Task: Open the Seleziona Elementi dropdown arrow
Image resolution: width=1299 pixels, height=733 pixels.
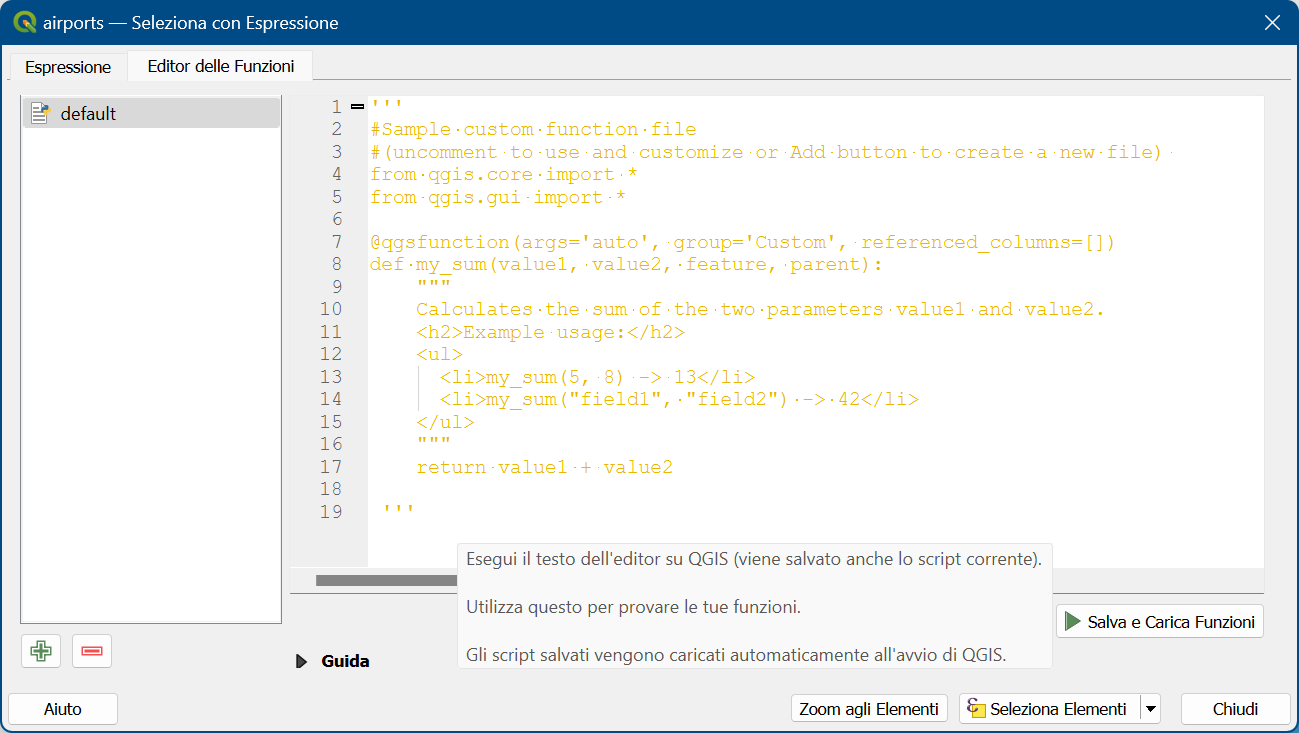Action: [x=1151, y=709]
